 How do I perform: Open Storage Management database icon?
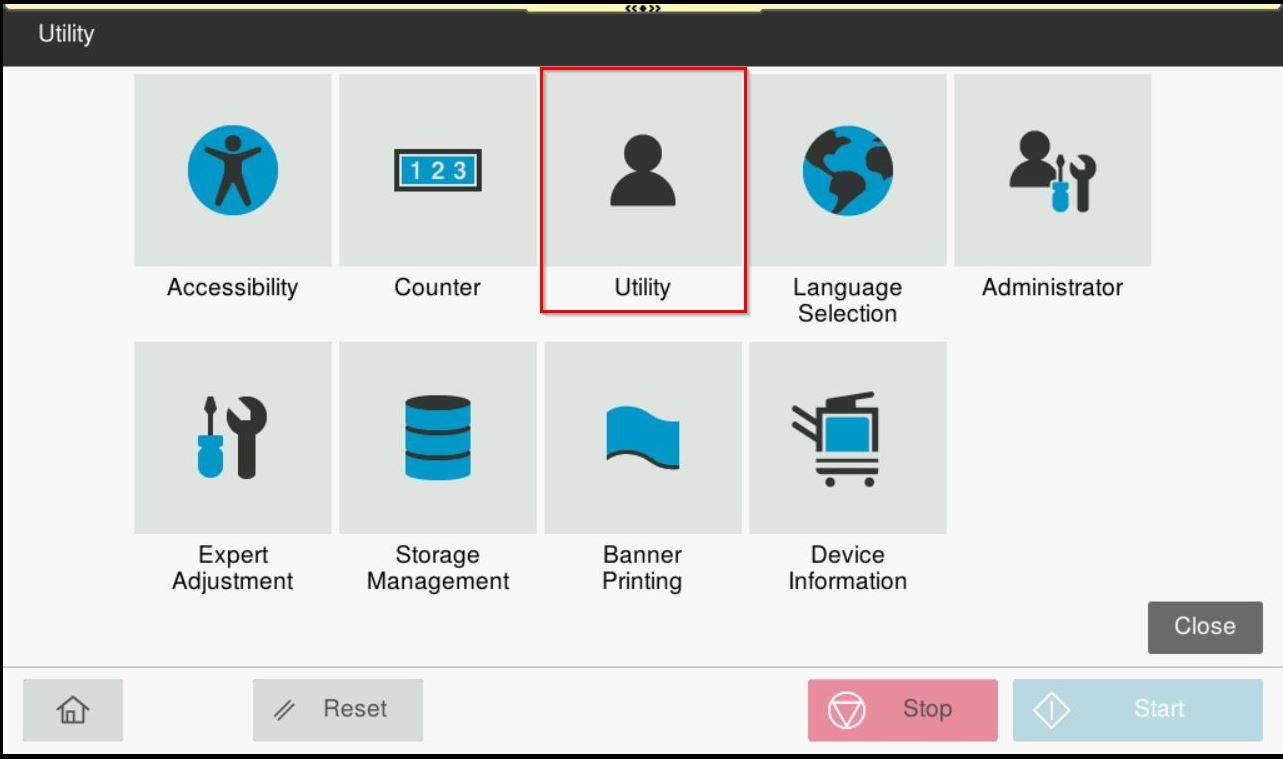(x=437, y=437)
